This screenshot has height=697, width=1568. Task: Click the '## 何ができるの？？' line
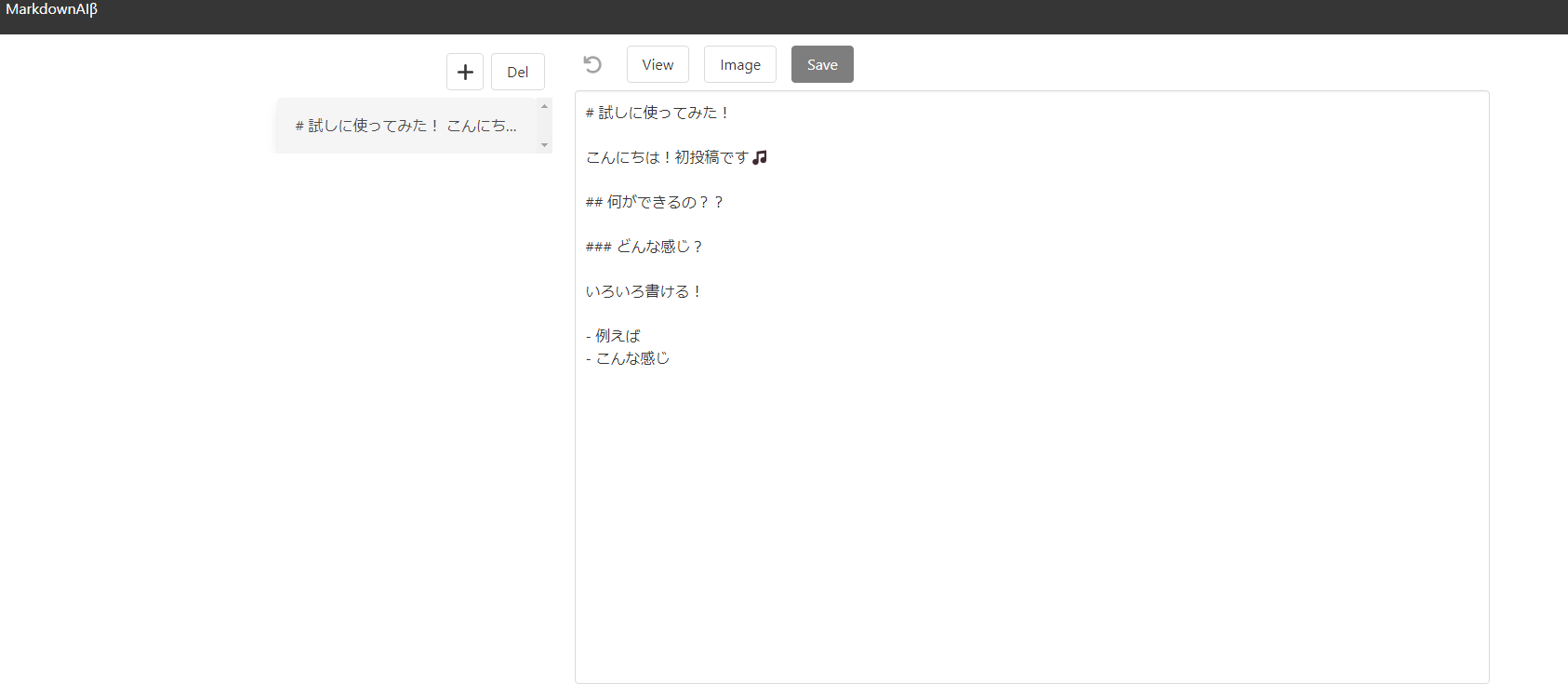pos(655,202)
